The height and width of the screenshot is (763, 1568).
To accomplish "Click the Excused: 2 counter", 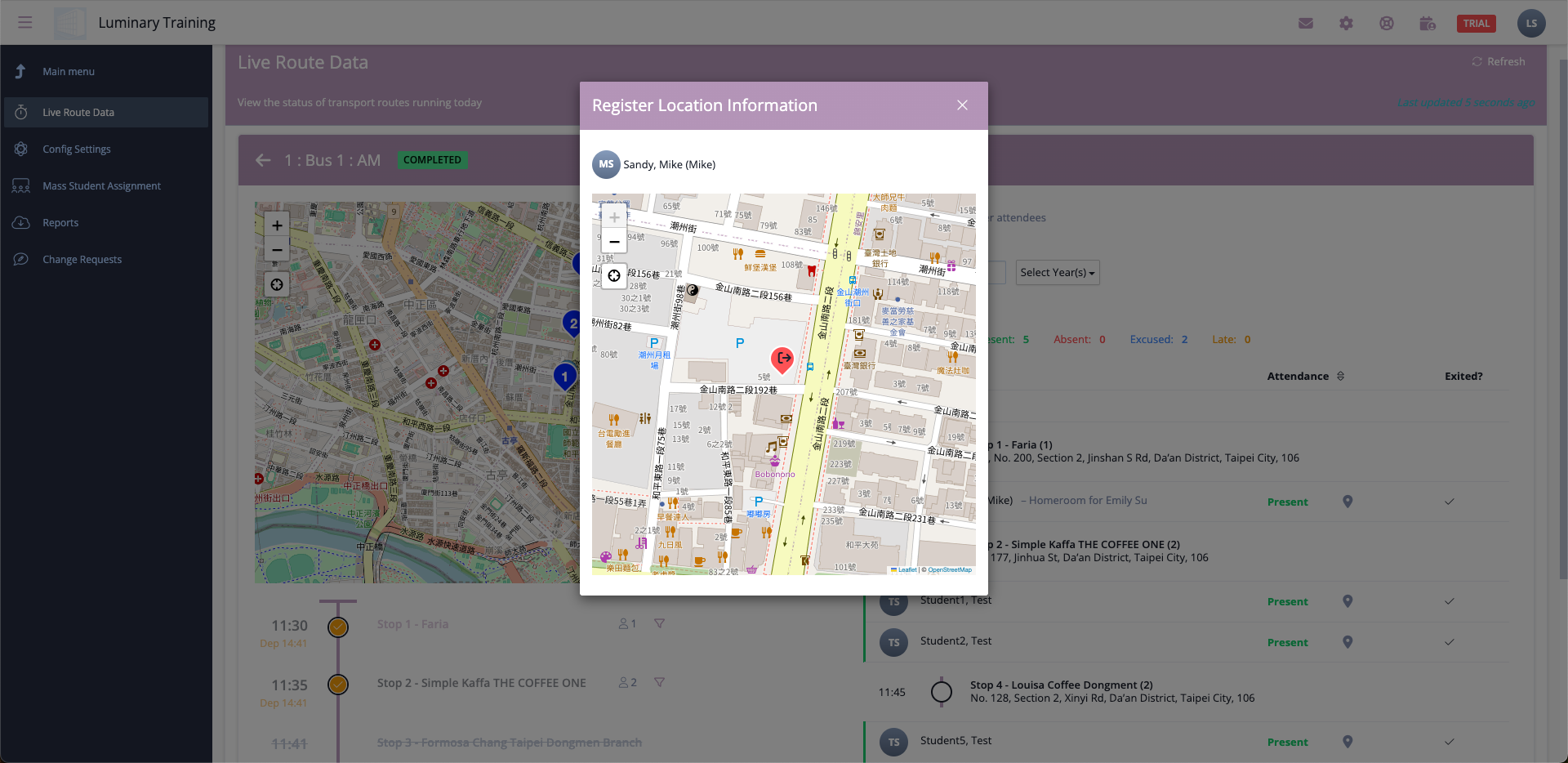I will click(x=1159, y=339).
